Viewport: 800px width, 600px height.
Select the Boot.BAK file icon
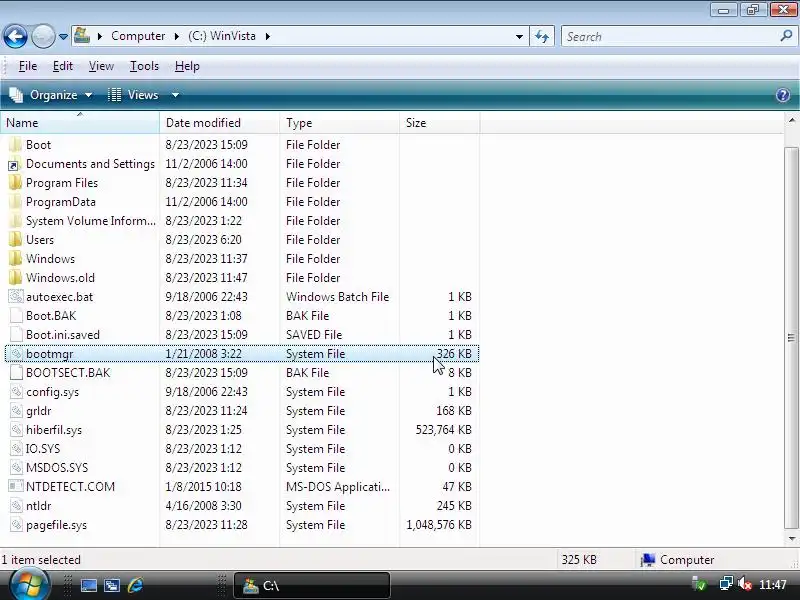point(16,315)
